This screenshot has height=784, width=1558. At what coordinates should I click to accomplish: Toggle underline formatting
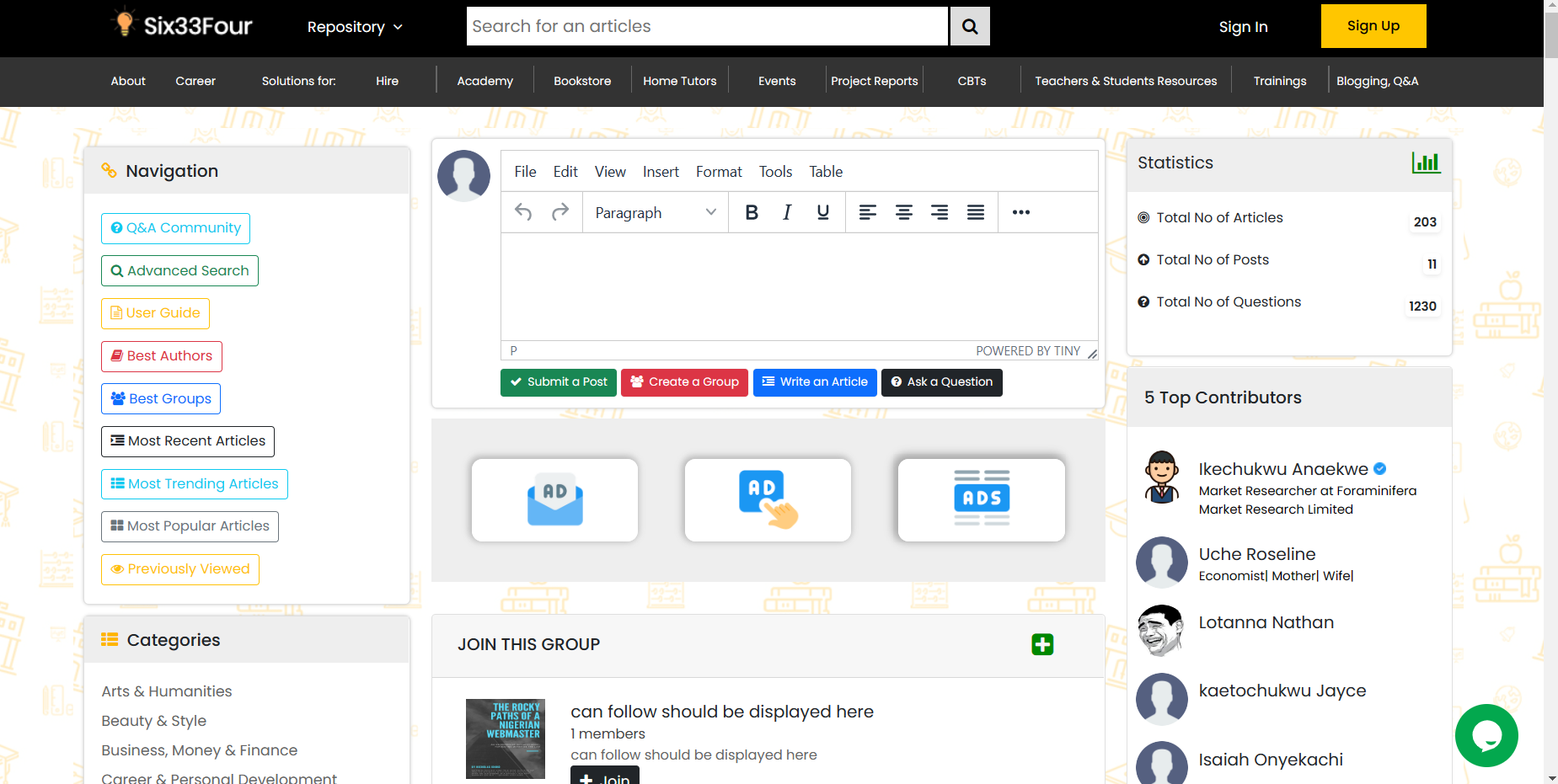(x=822, y=212)
